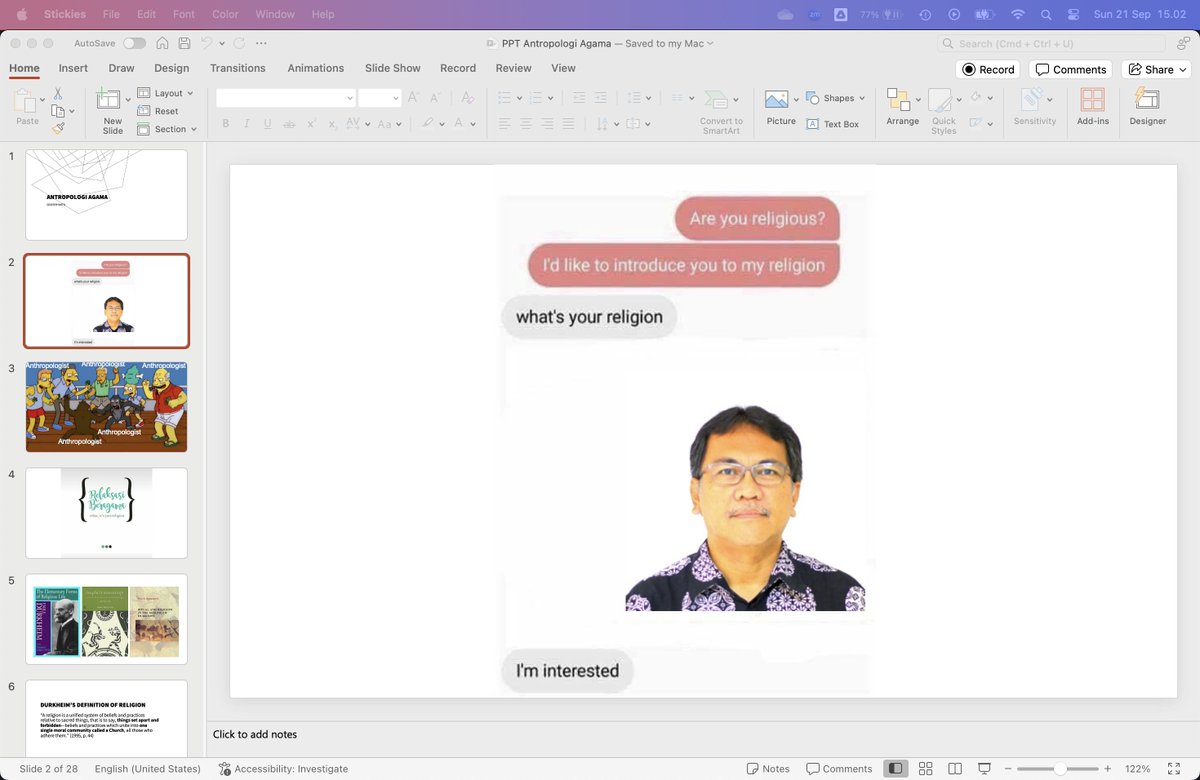Open the more options ellipsis in title bar
The width and height of the screenshot is (1200, 780).
(262, 43)
